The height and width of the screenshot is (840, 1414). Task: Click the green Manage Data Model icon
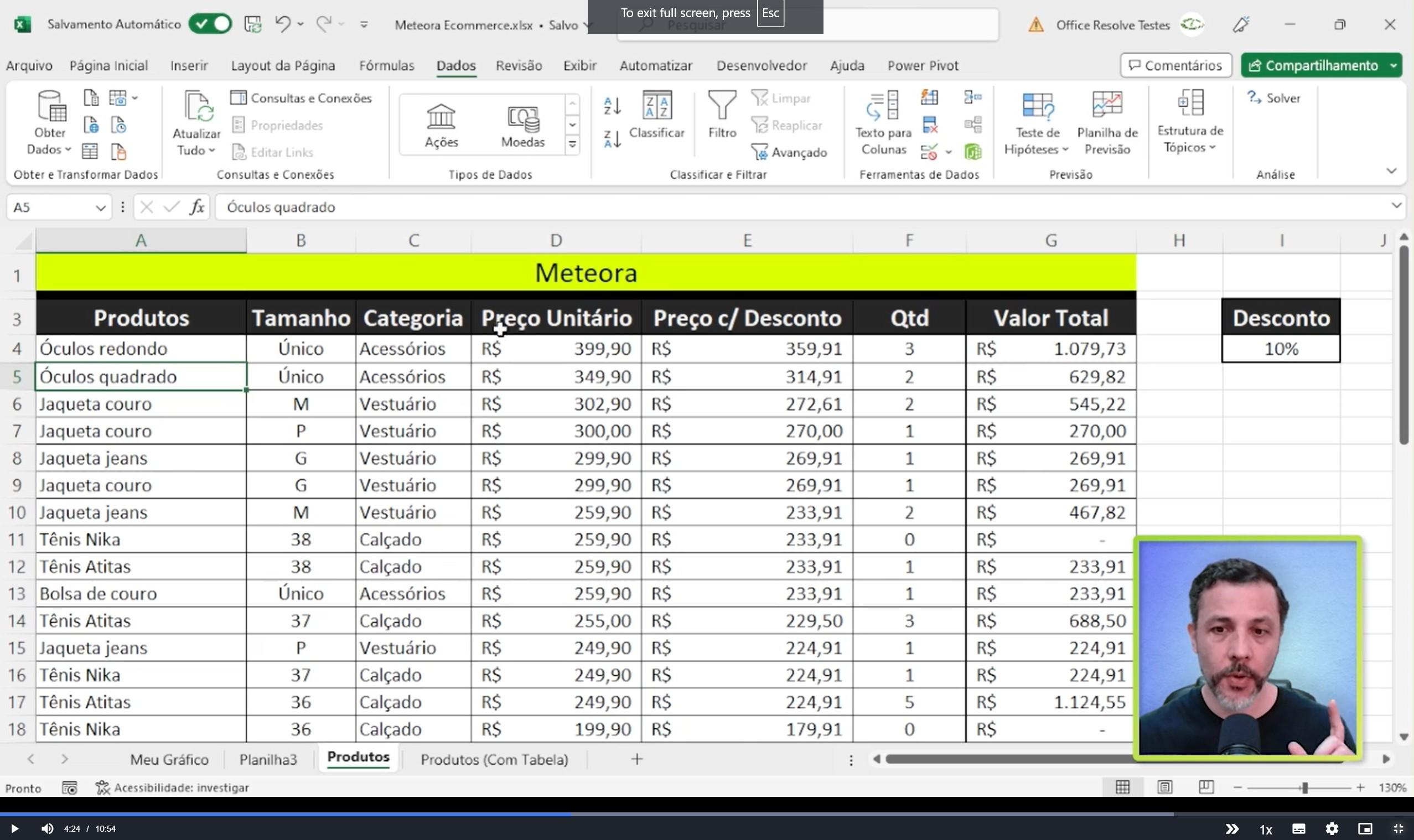point(972,152)
